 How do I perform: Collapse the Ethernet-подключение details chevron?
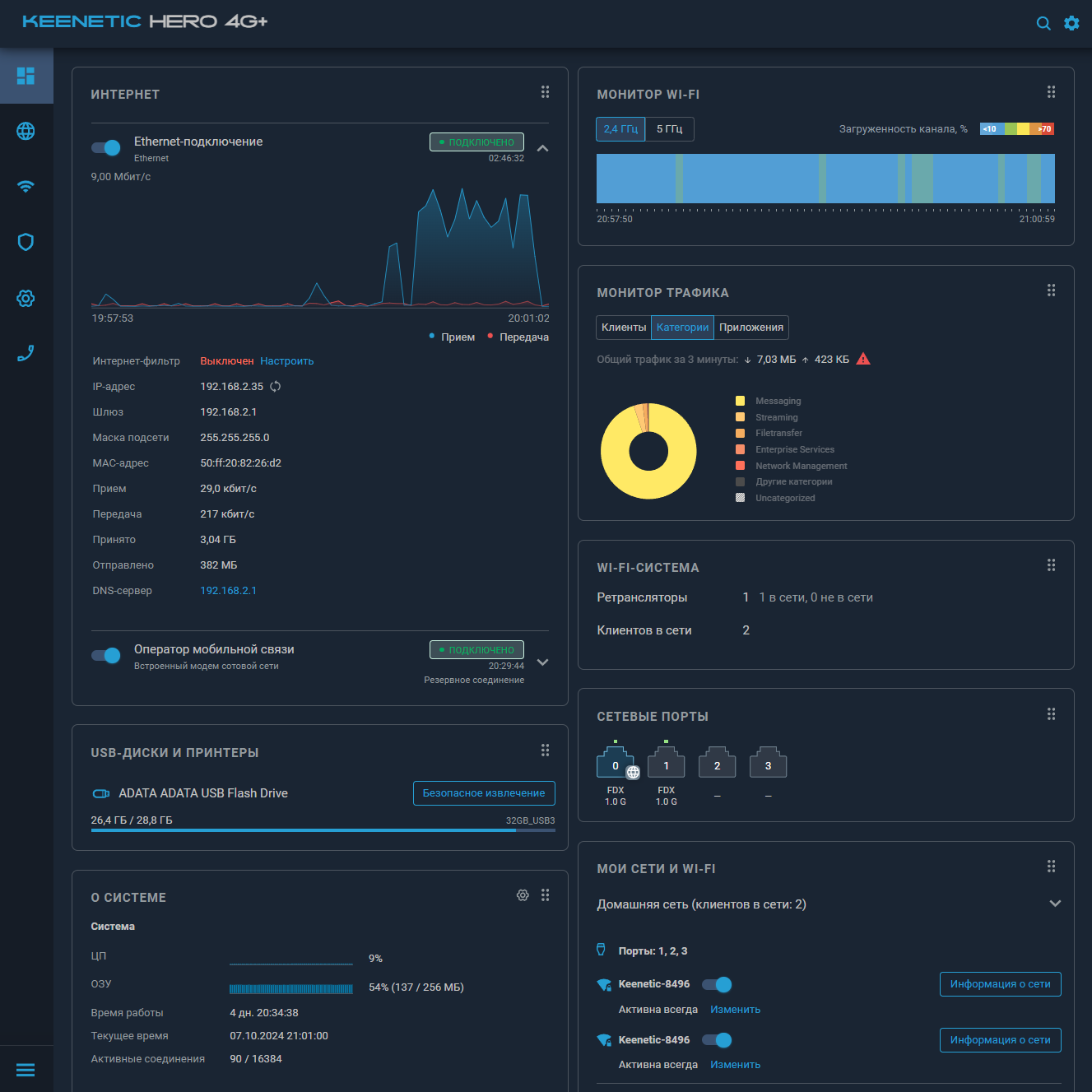coord(542,149)
